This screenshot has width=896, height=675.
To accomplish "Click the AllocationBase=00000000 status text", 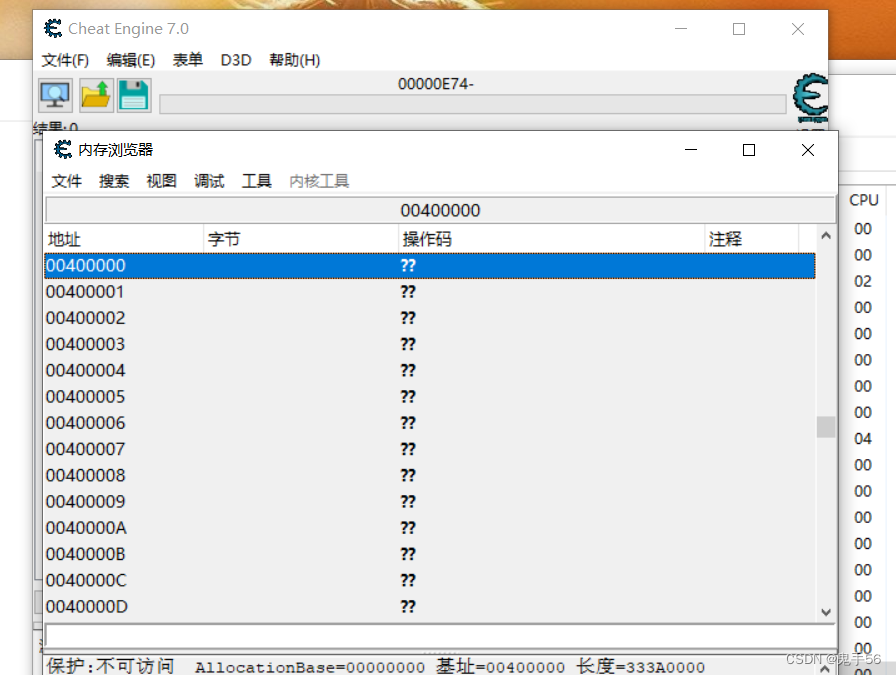I will coord(310,667).
